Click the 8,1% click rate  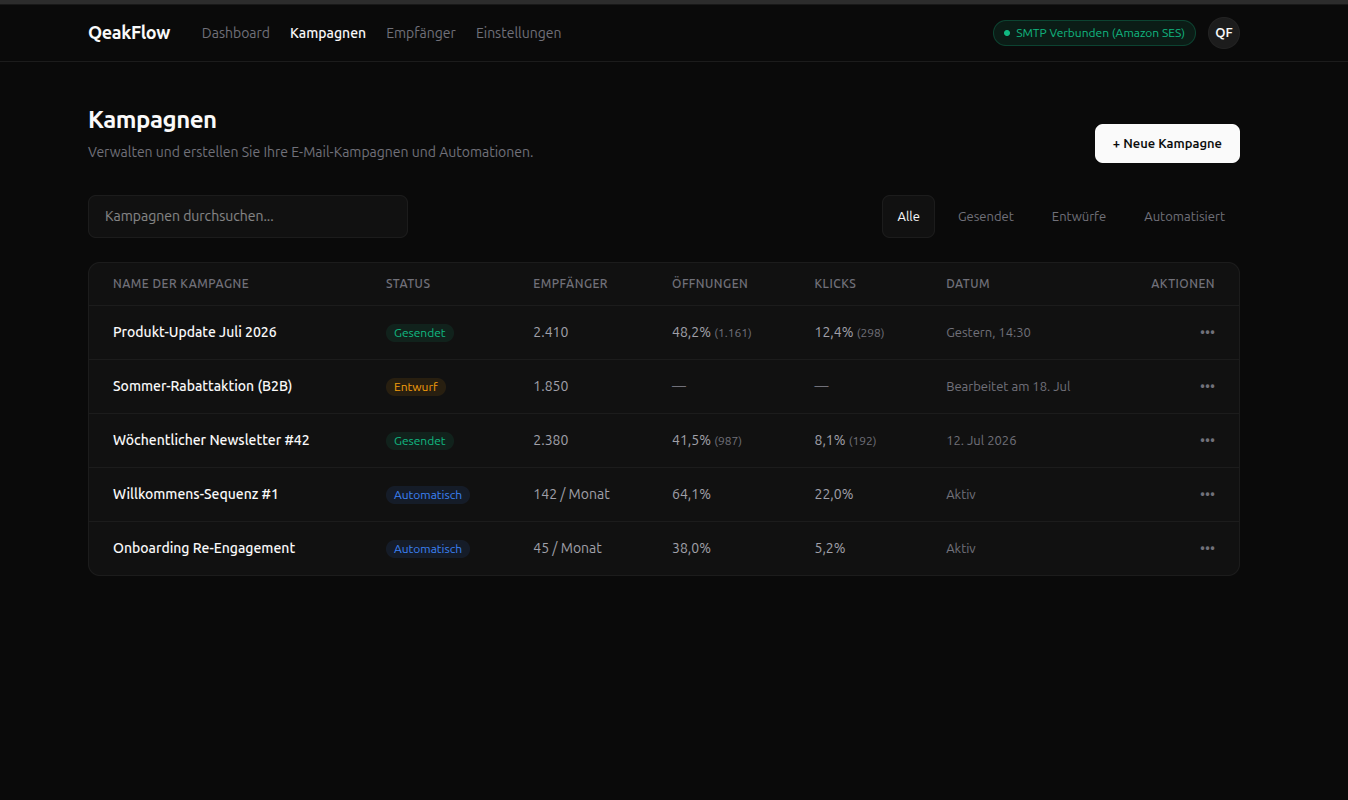tap(830, 440)
